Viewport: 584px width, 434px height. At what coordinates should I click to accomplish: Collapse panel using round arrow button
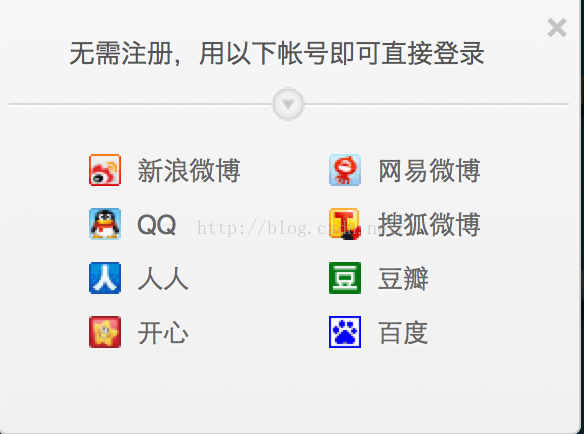tap(288, 104)
